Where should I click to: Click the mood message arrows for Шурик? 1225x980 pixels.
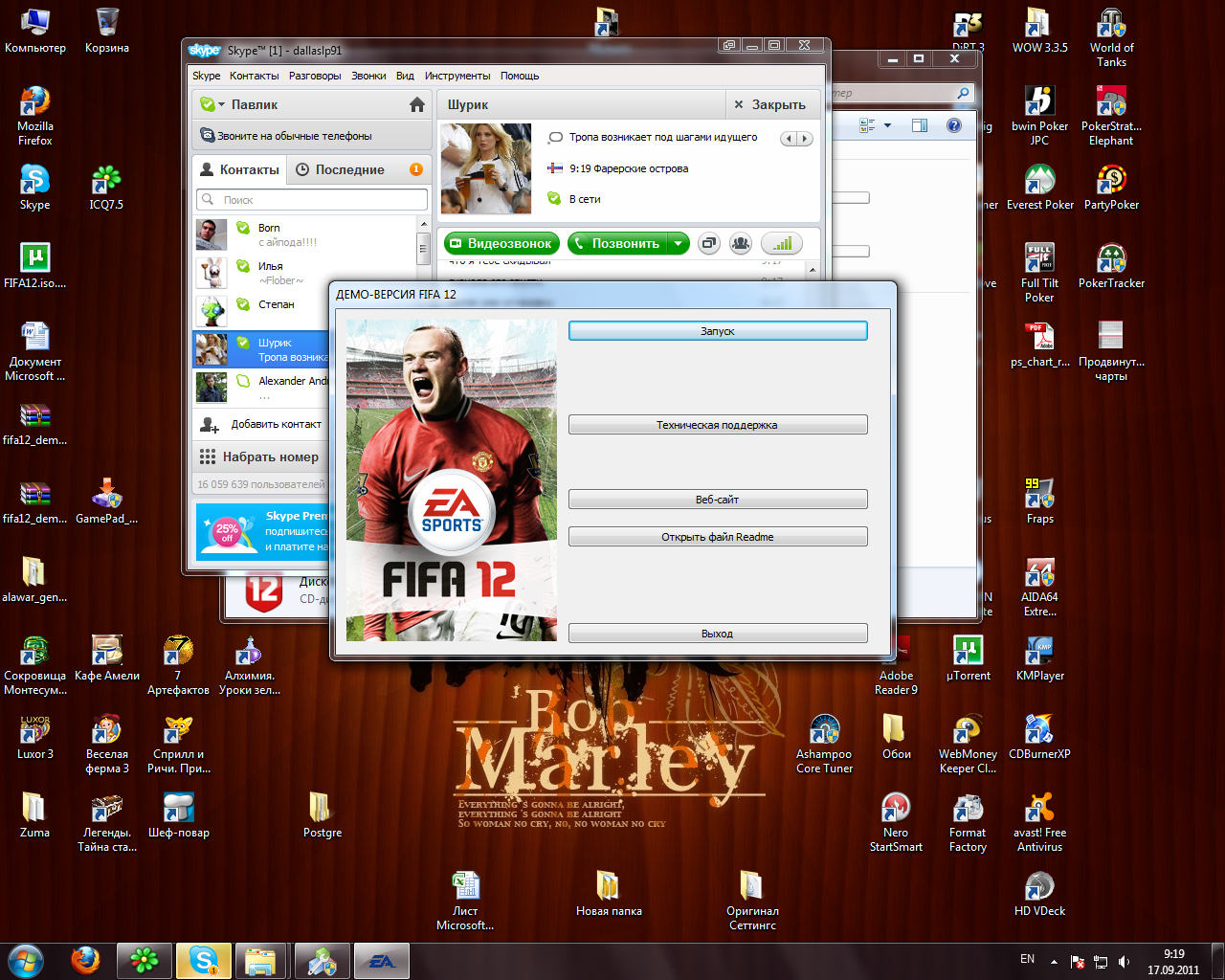(x=796, y=139)
